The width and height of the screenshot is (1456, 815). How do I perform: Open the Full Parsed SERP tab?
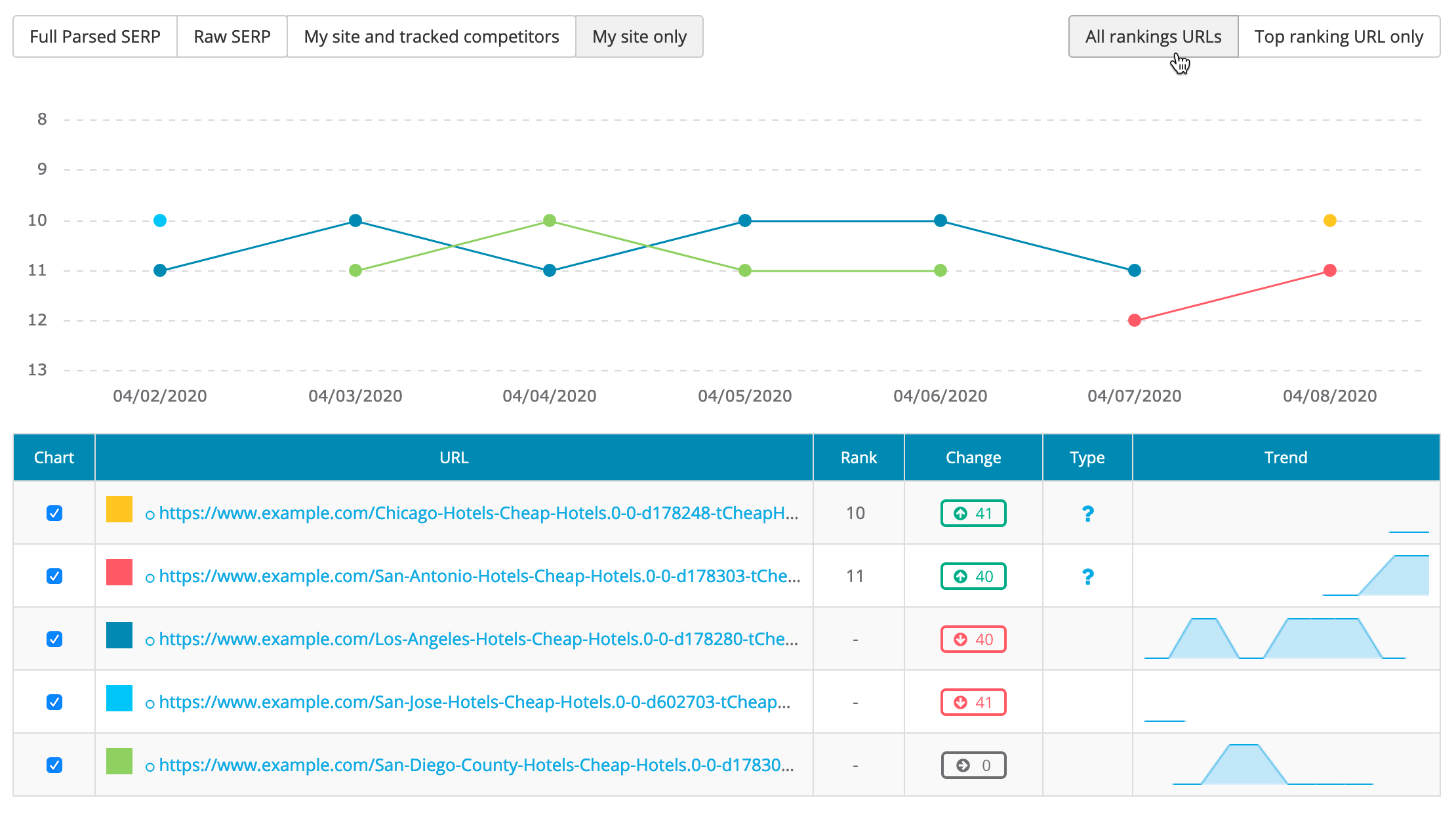point(95,36)
